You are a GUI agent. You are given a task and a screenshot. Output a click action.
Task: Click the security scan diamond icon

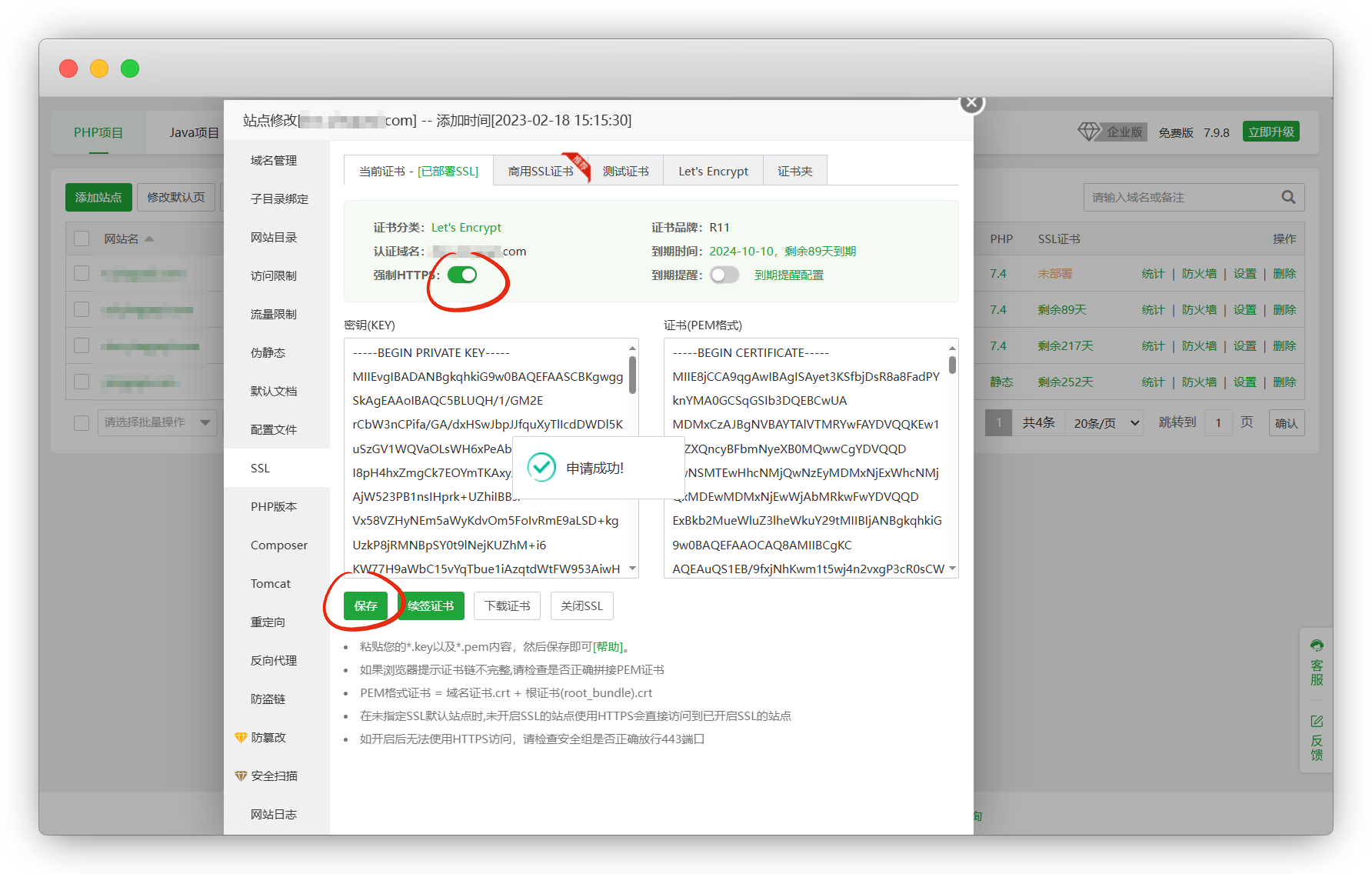point(241,776)
